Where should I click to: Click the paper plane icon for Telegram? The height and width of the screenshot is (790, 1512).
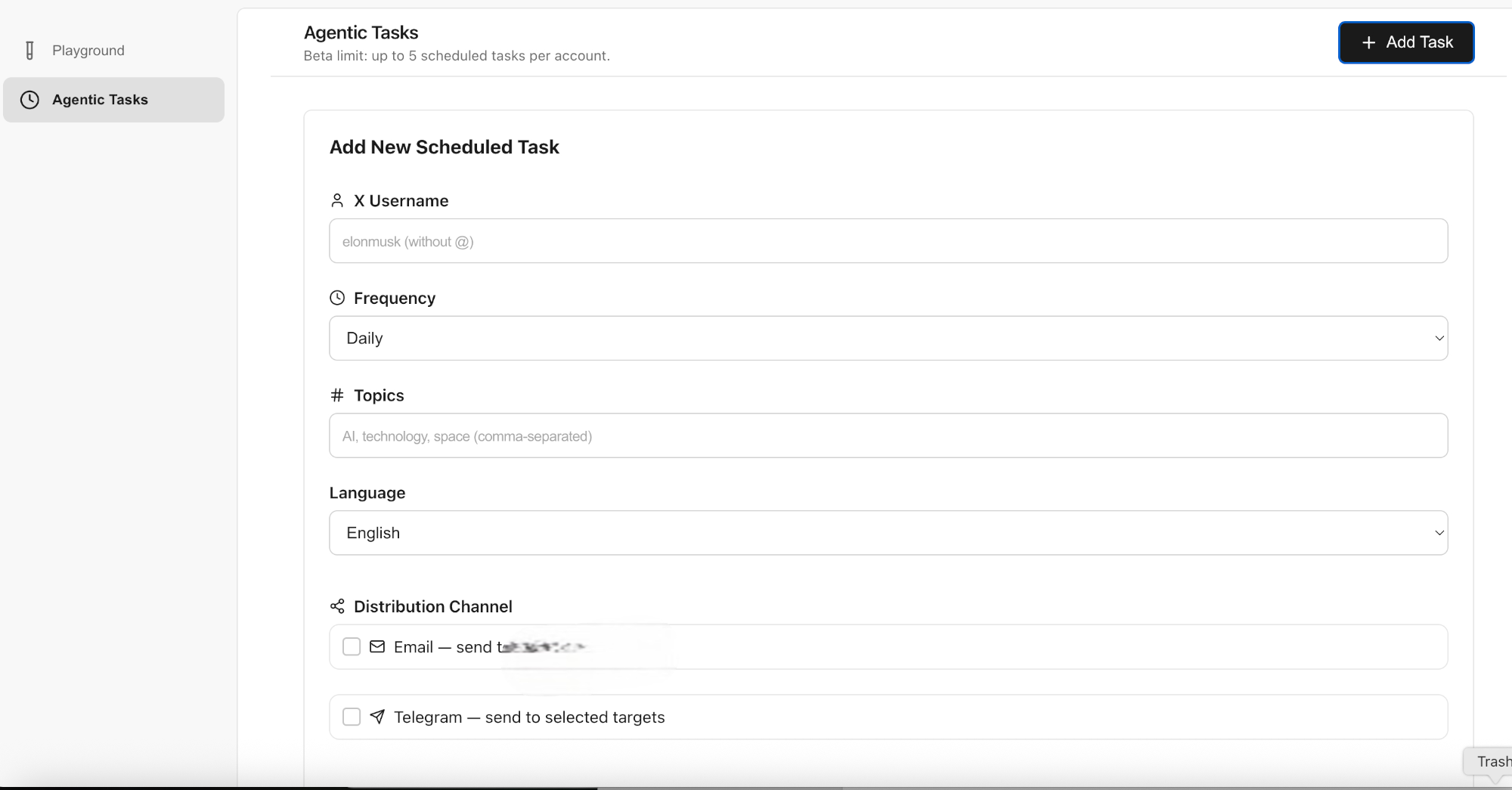377,717
